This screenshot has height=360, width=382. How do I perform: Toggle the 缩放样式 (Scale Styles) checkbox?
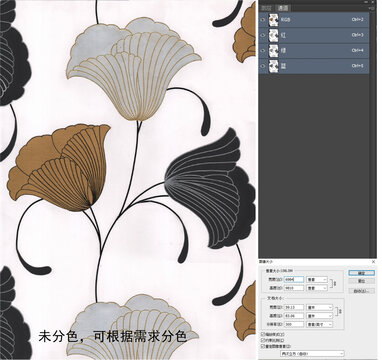263,334
